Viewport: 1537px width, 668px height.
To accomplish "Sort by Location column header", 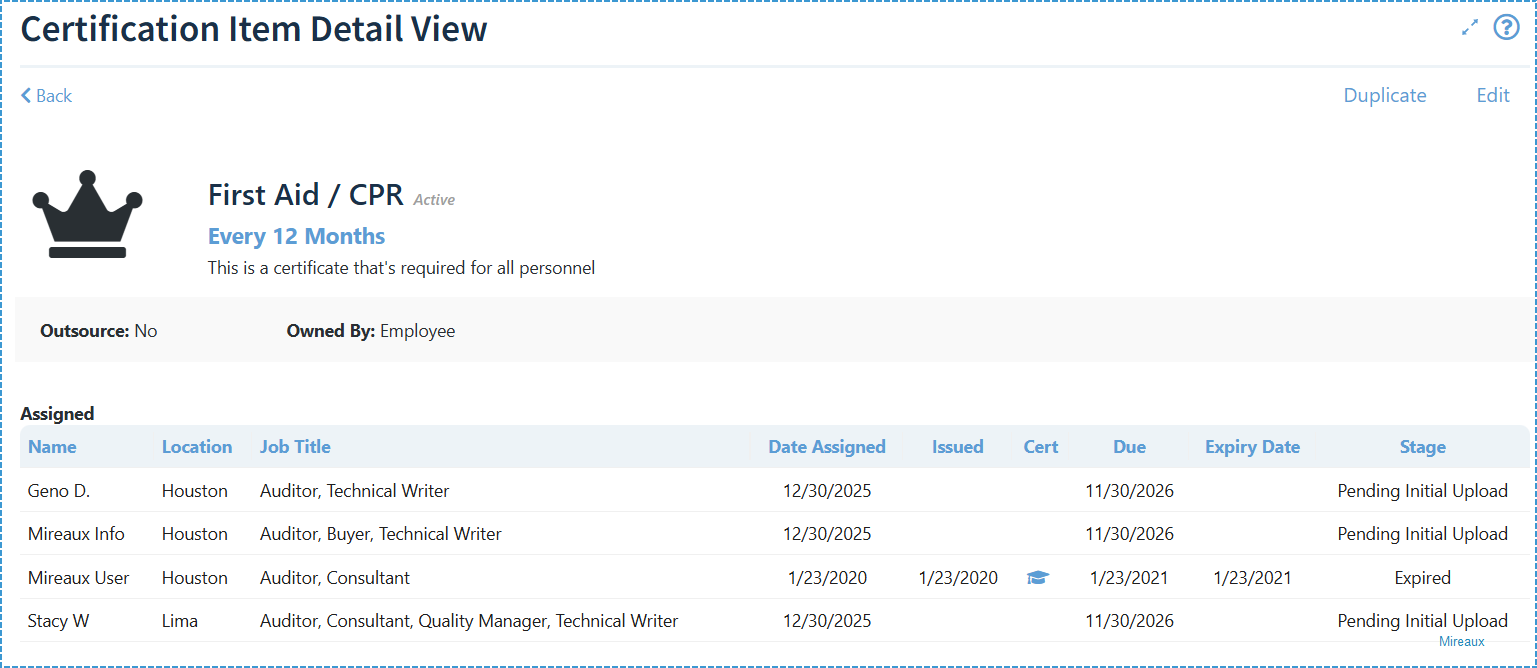I will click(197, 447).
